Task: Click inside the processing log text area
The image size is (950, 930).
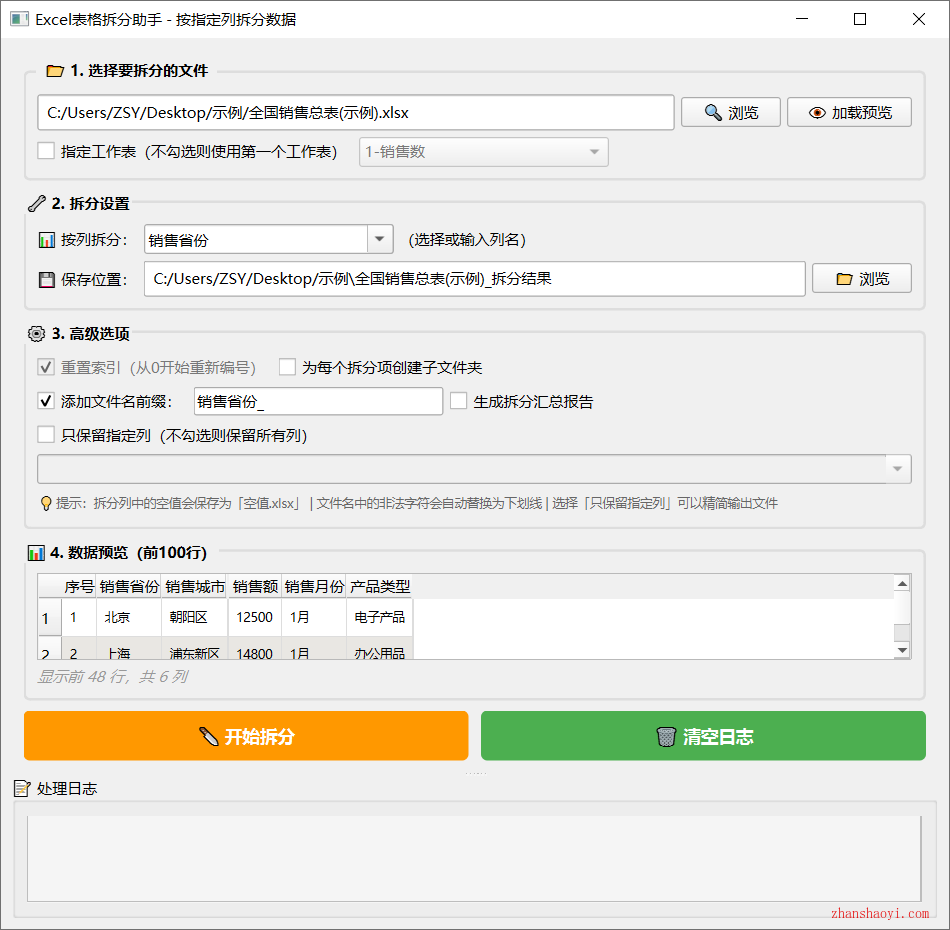Action: 474,859
